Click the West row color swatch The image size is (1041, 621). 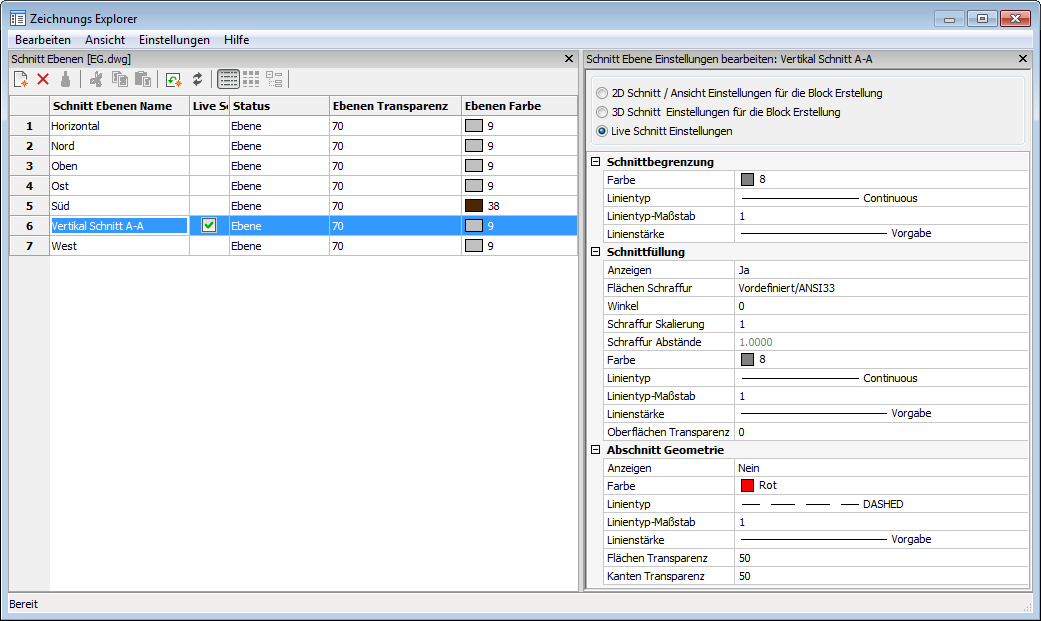(x=474, y=246)
